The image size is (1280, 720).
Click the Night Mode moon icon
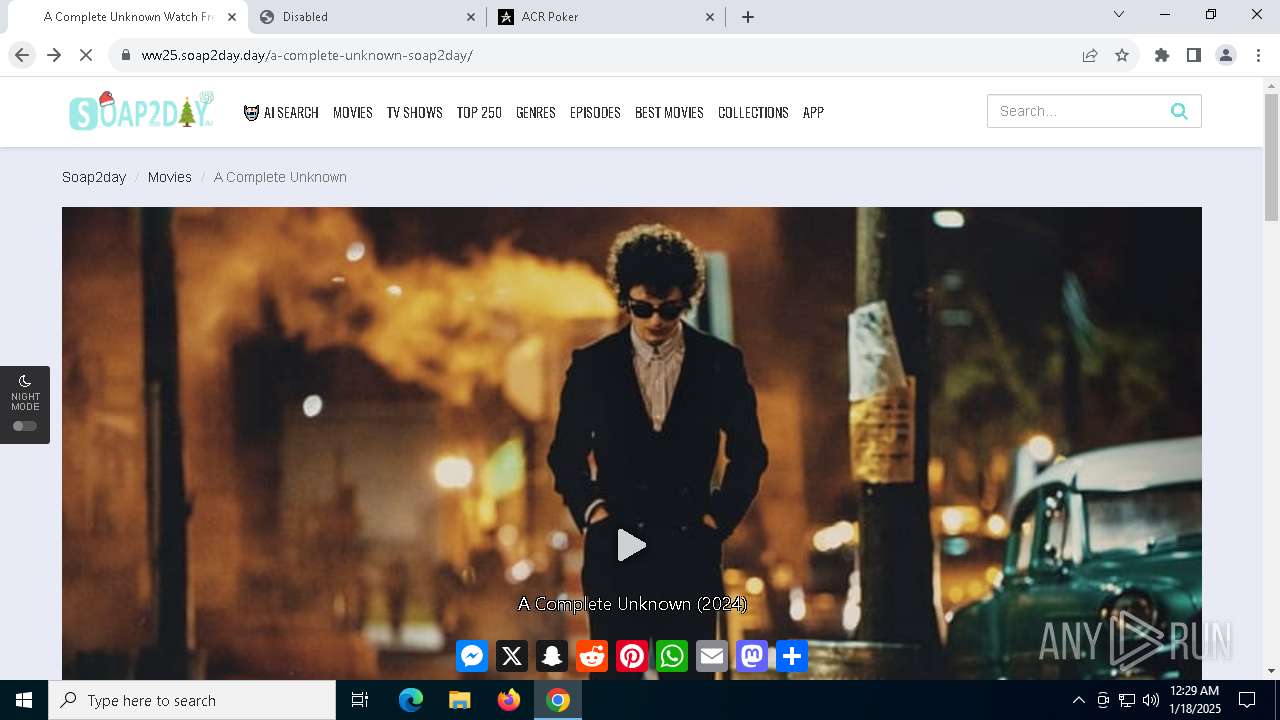tap(25, 381)
